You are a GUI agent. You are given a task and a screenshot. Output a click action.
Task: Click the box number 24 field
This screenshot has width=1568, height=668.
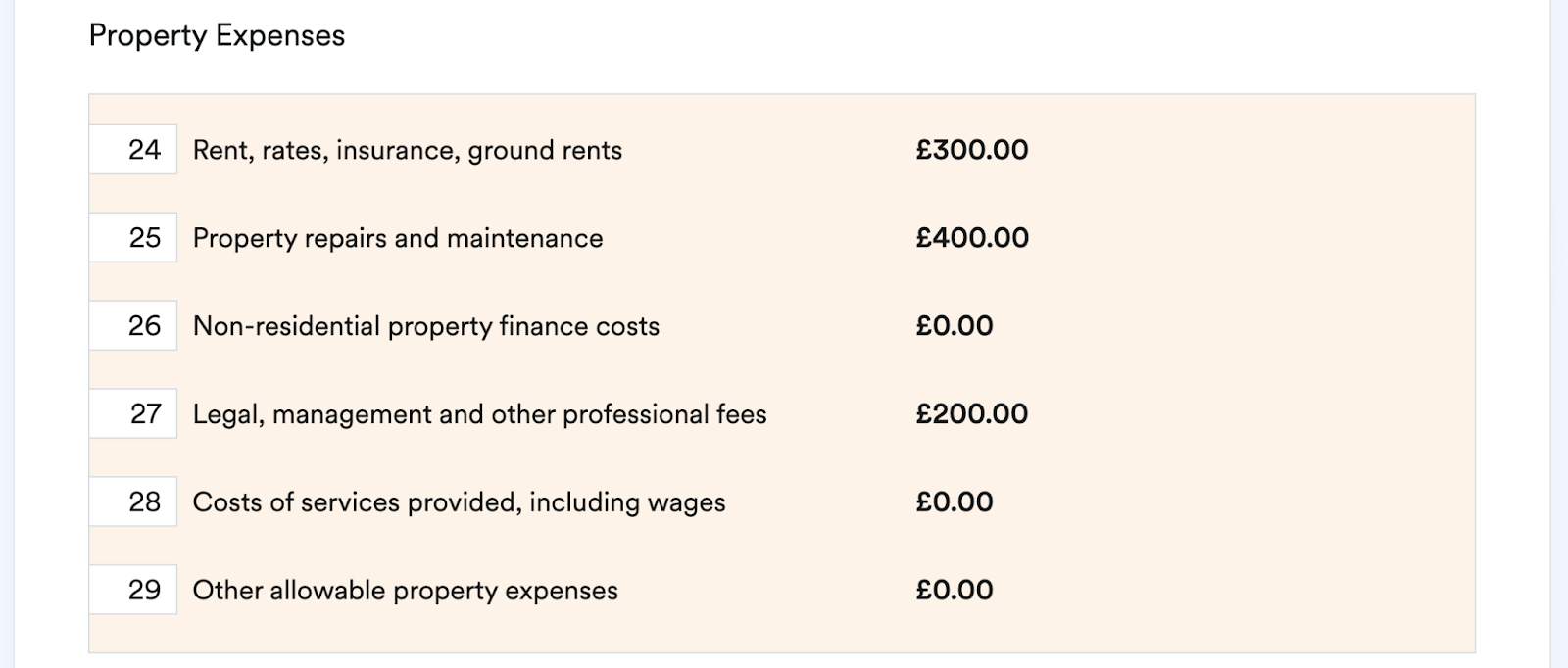pyautogui.click(x=133, y=149)
